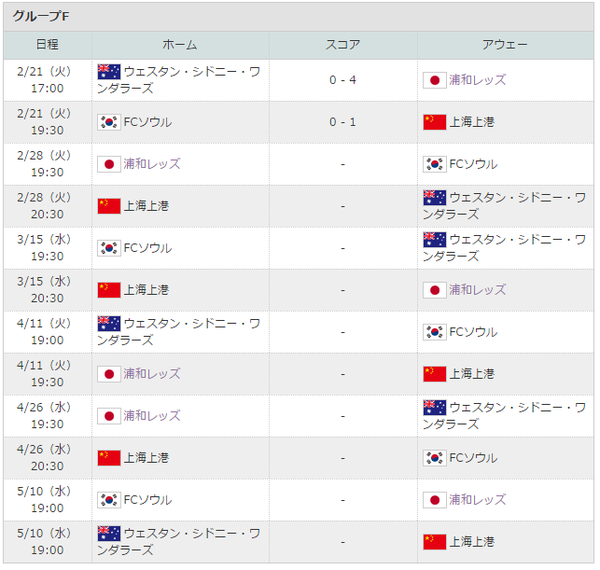This screenshot has width=600, height=570.
Task: Click the 2/21 (火) 19:30 date cell
Action: (47, 122)
